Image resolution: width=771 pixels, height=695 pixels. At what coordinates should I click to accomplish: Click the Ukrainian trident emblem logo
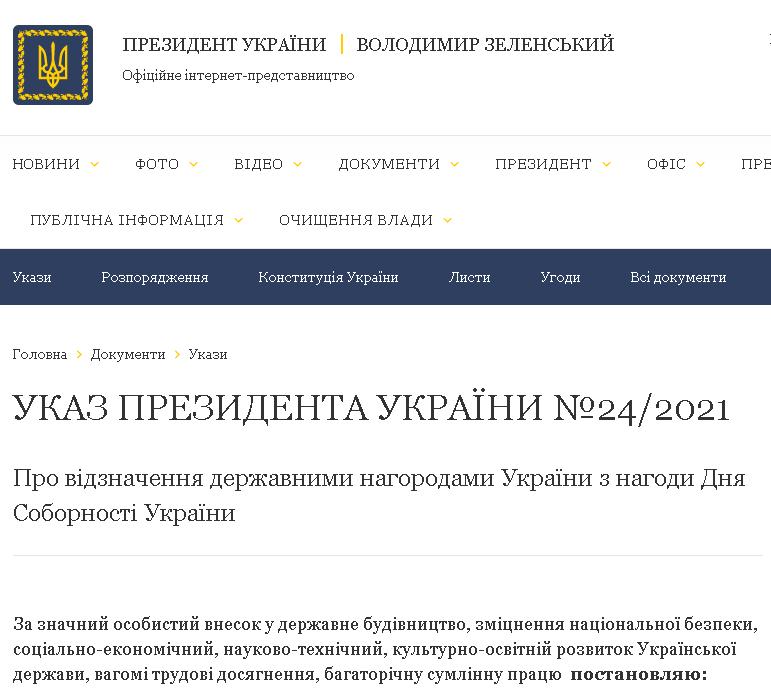point(52,65)
